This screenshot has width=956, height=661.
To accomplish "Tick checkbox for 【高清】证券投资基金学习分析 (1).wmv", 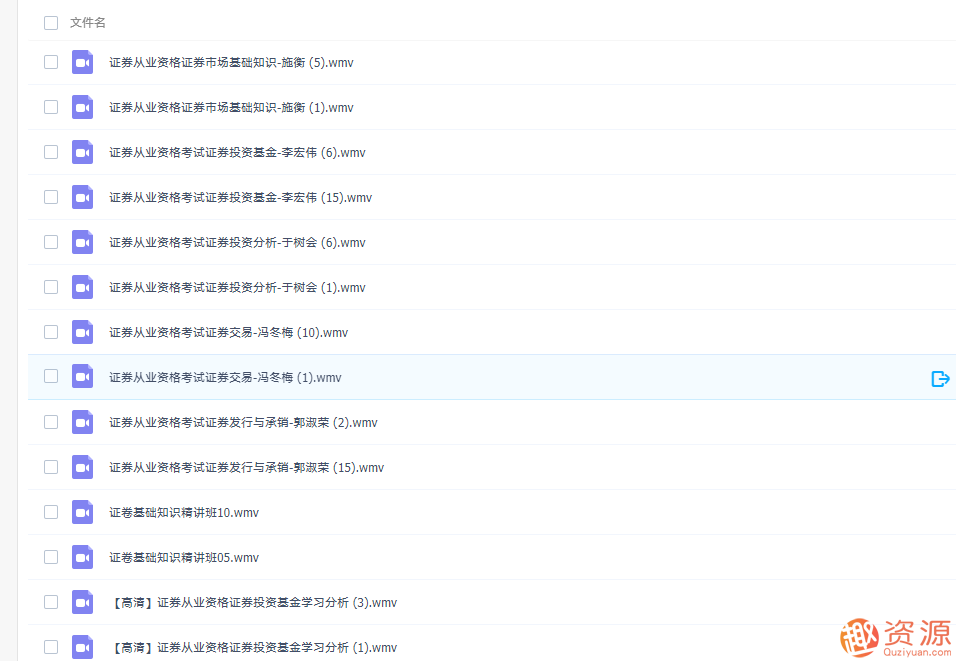I will coord(51,647).
